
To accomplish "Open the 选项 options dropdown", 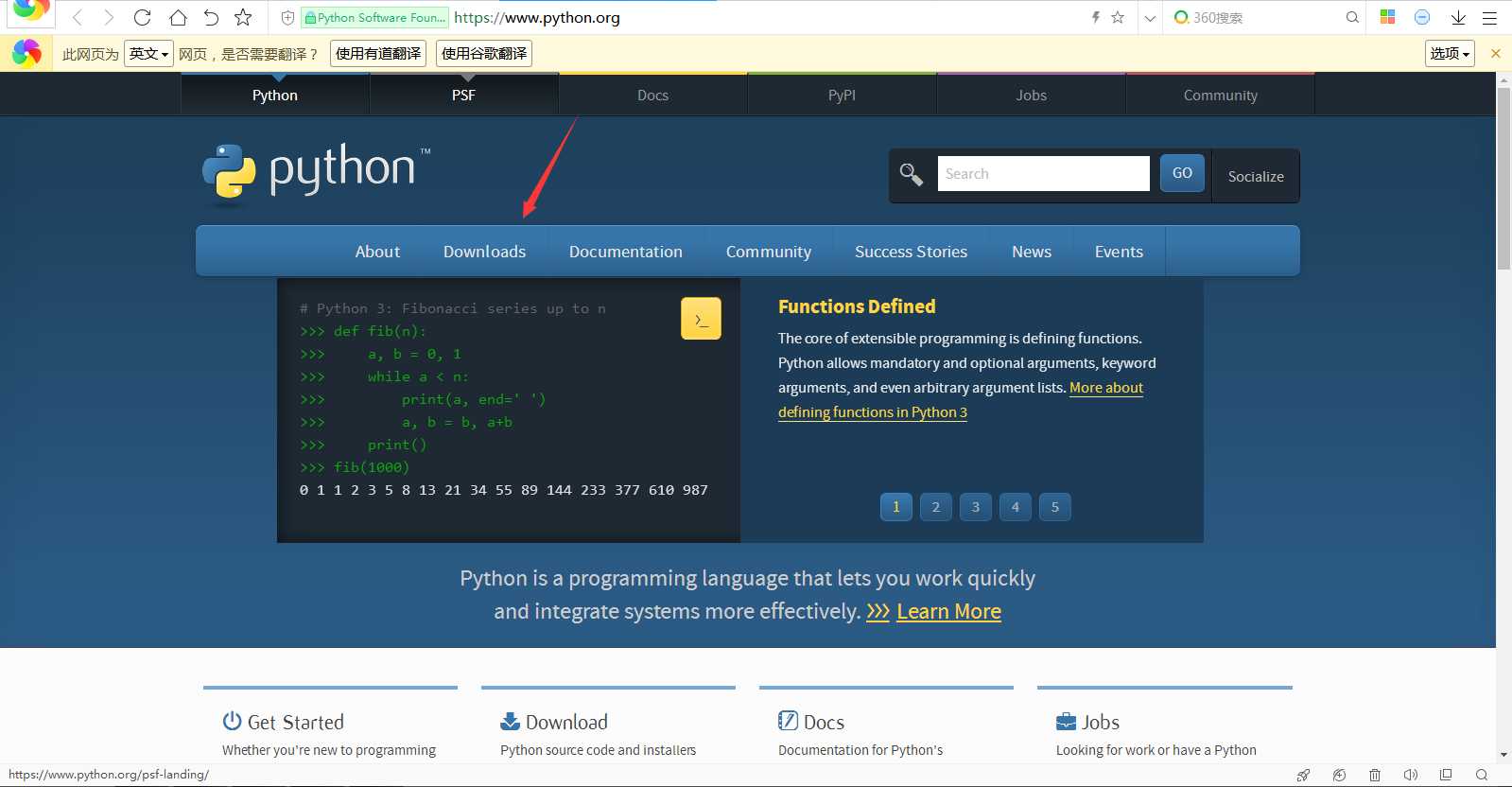I will point(1450,54).
